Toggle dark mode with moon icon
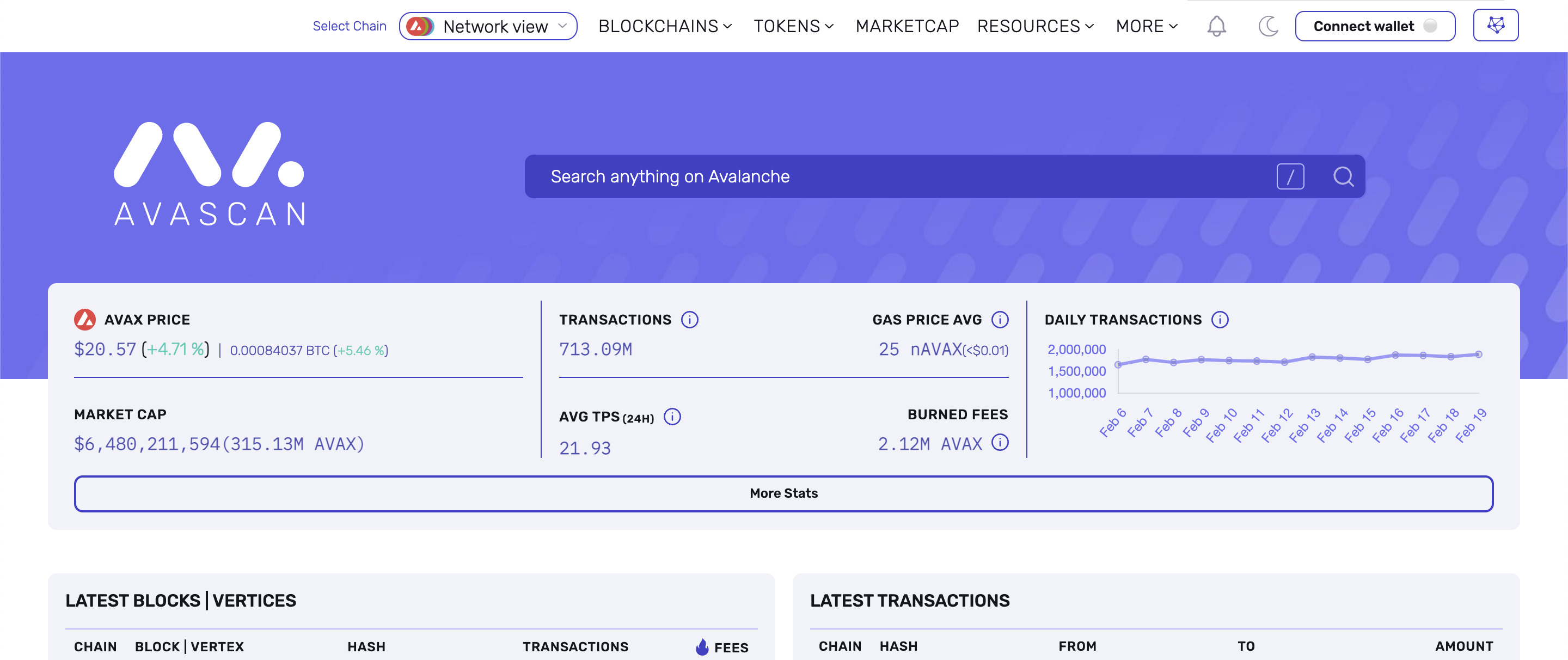This screenshot has height=660, width=1568. [x=1268, y=26]
